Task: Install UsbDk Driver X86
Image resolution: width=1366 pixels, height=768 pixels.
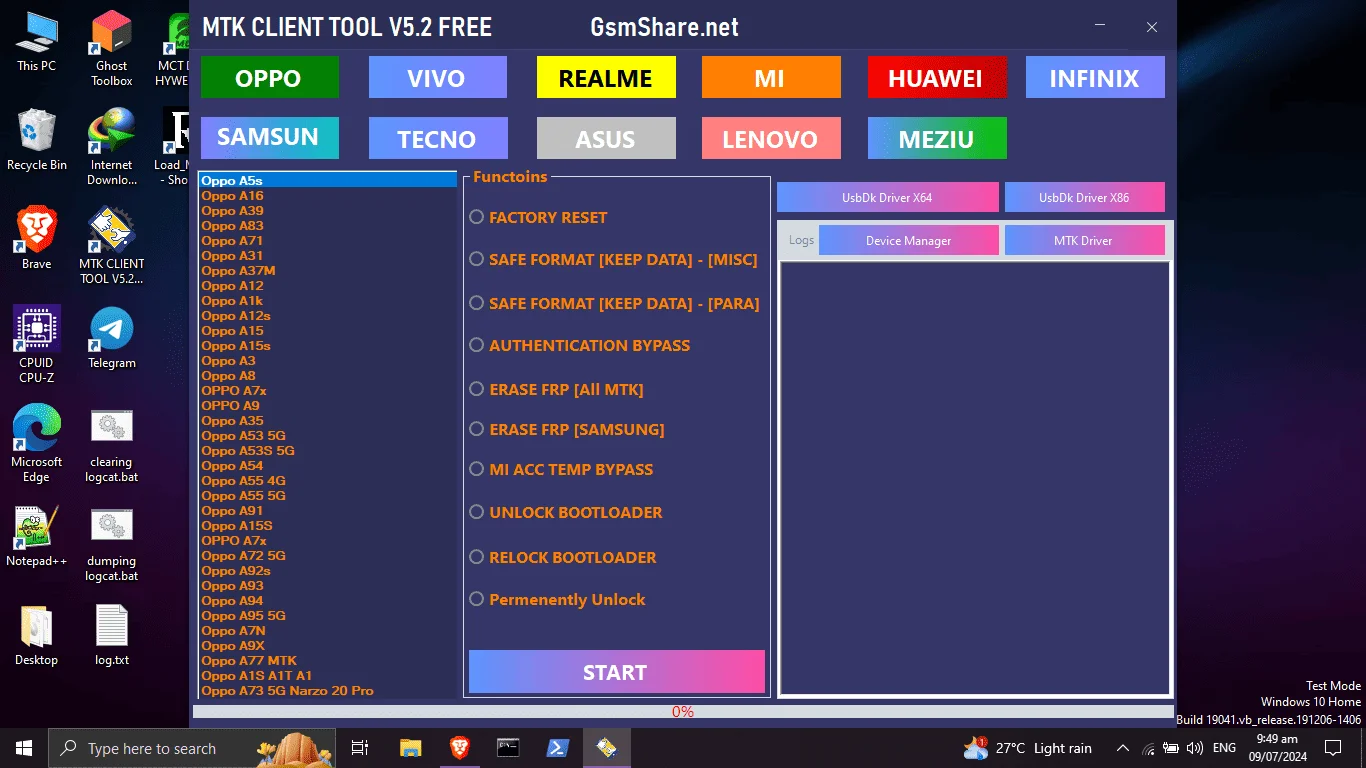Action: 1085,197
